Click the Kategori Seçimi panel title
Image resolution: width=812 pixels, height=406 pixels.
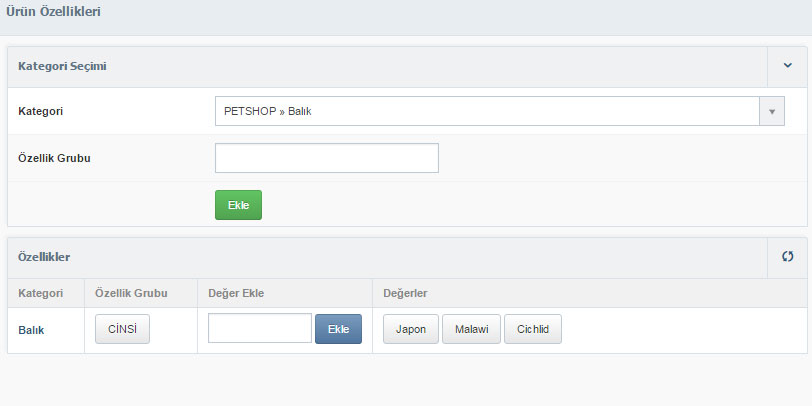pyautogui.click(x=62, y=66)
